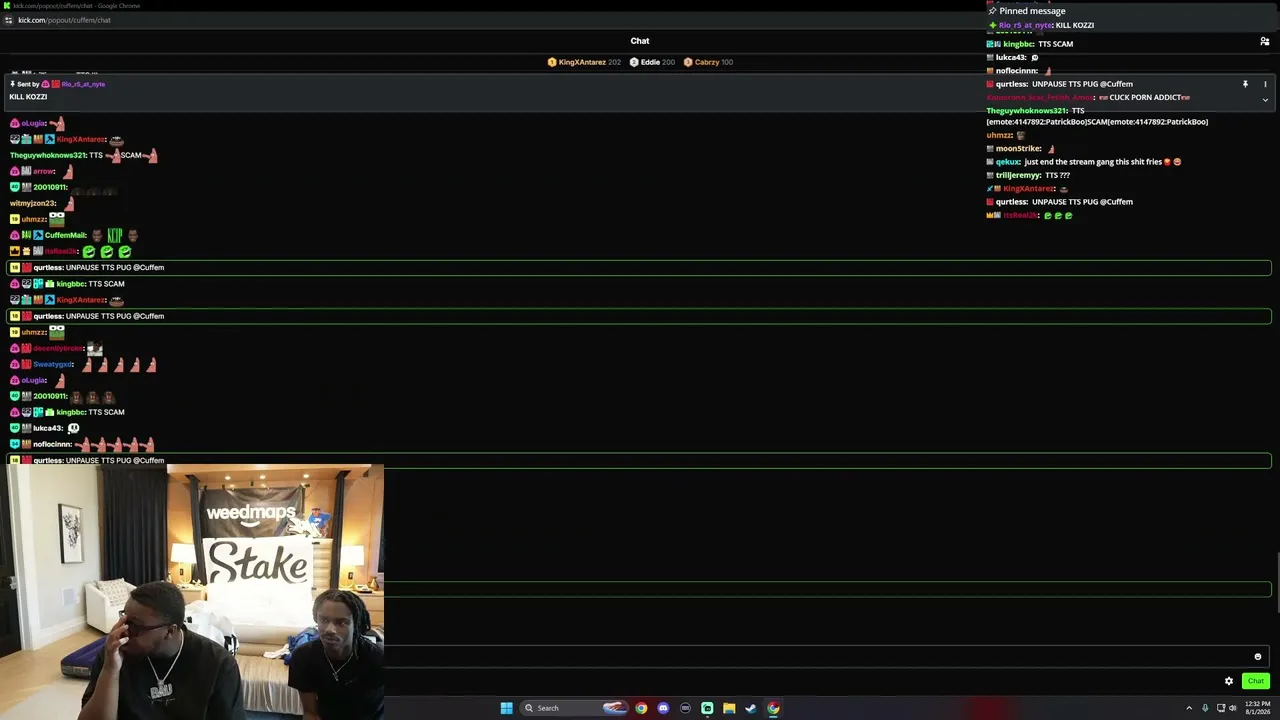
Task: Open first Chrome icon in taskbar
Action: pos(641,708)
